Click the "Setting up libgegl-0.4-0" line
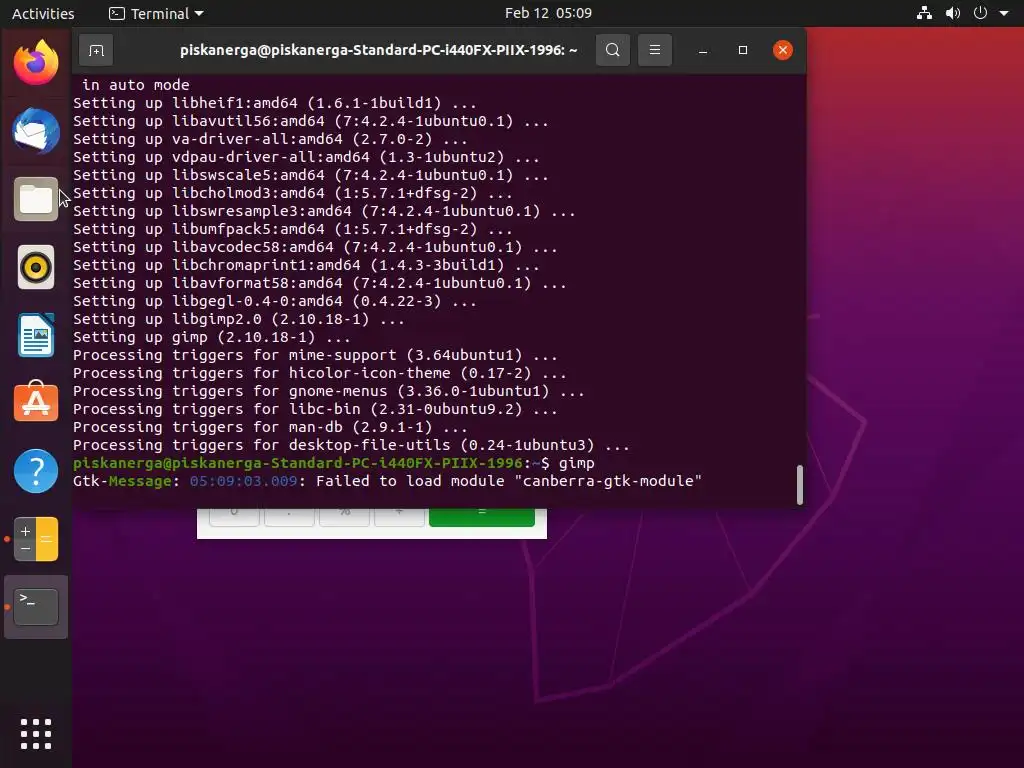 point(275,301)
